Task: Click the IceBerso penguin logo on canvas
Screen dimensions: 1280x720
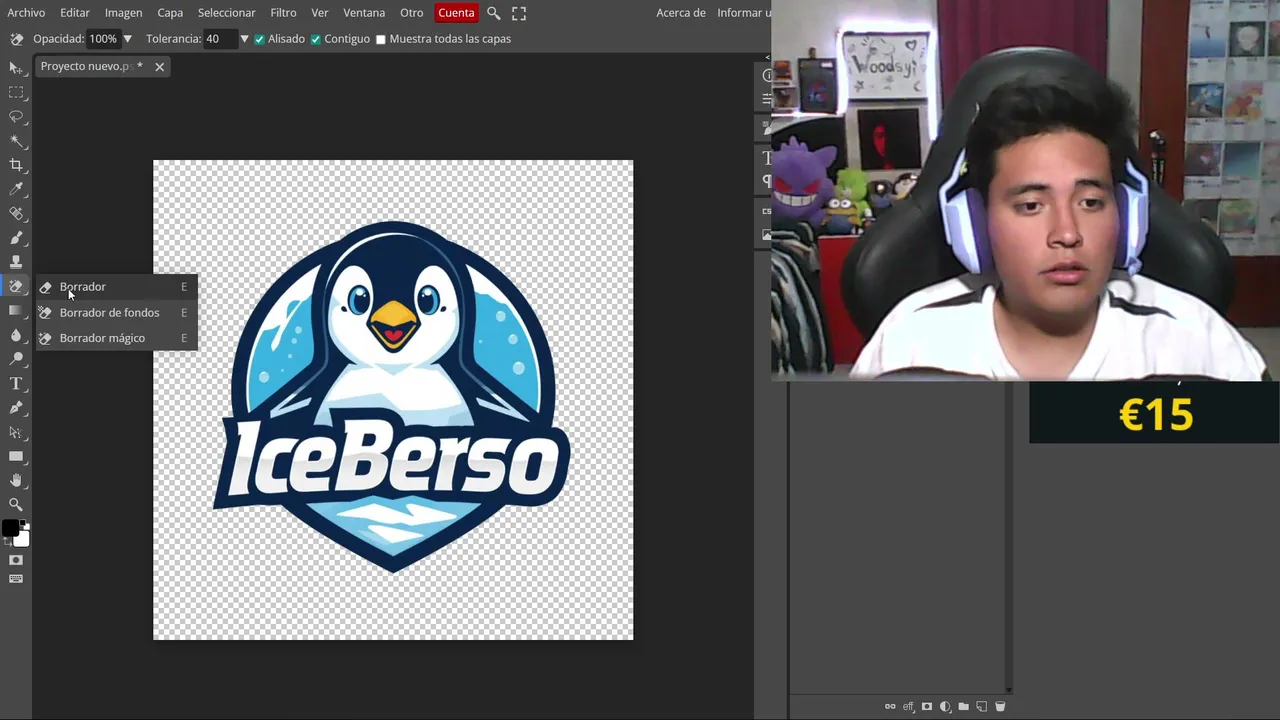Action: (x=392, y=398)
